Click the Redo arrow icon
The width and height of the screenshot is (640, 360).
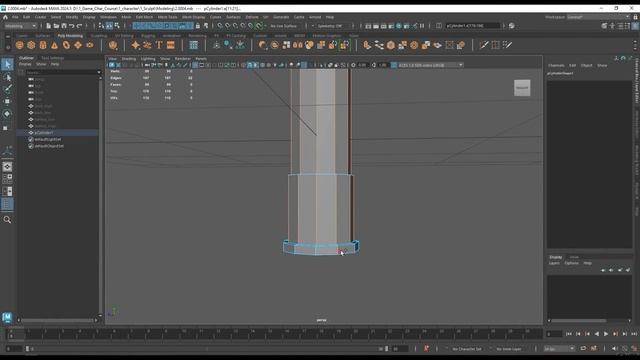pos(80,26)
